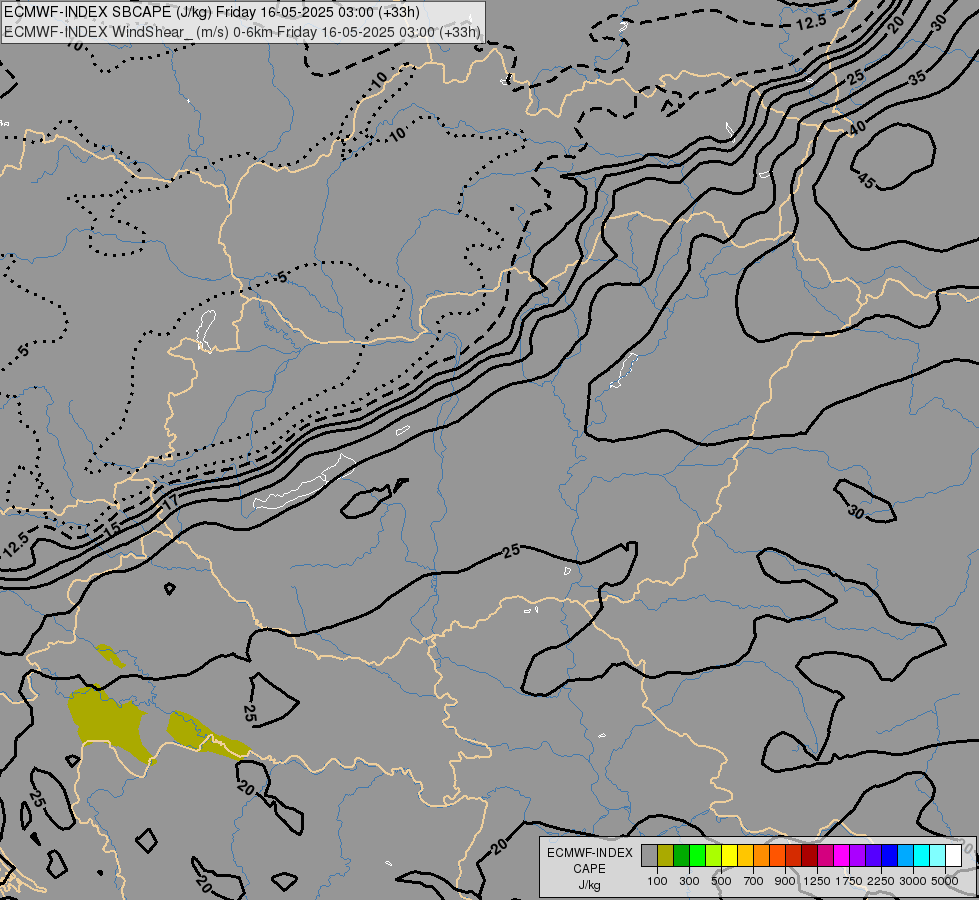Image resolution: width=979 pixels, height=900 pixels.
Task: Select the 700 legend tick label
Action: [754, 881]
